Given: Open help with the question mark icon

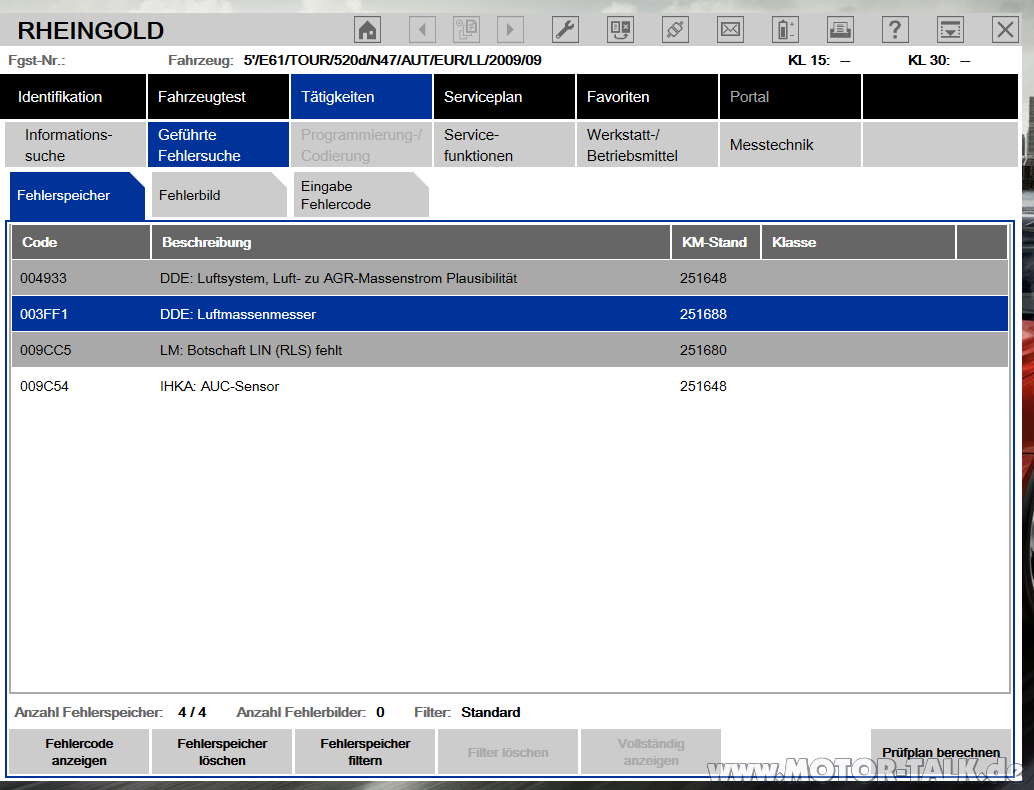Looking at the screenshot, I should click(x=895, y=30).
